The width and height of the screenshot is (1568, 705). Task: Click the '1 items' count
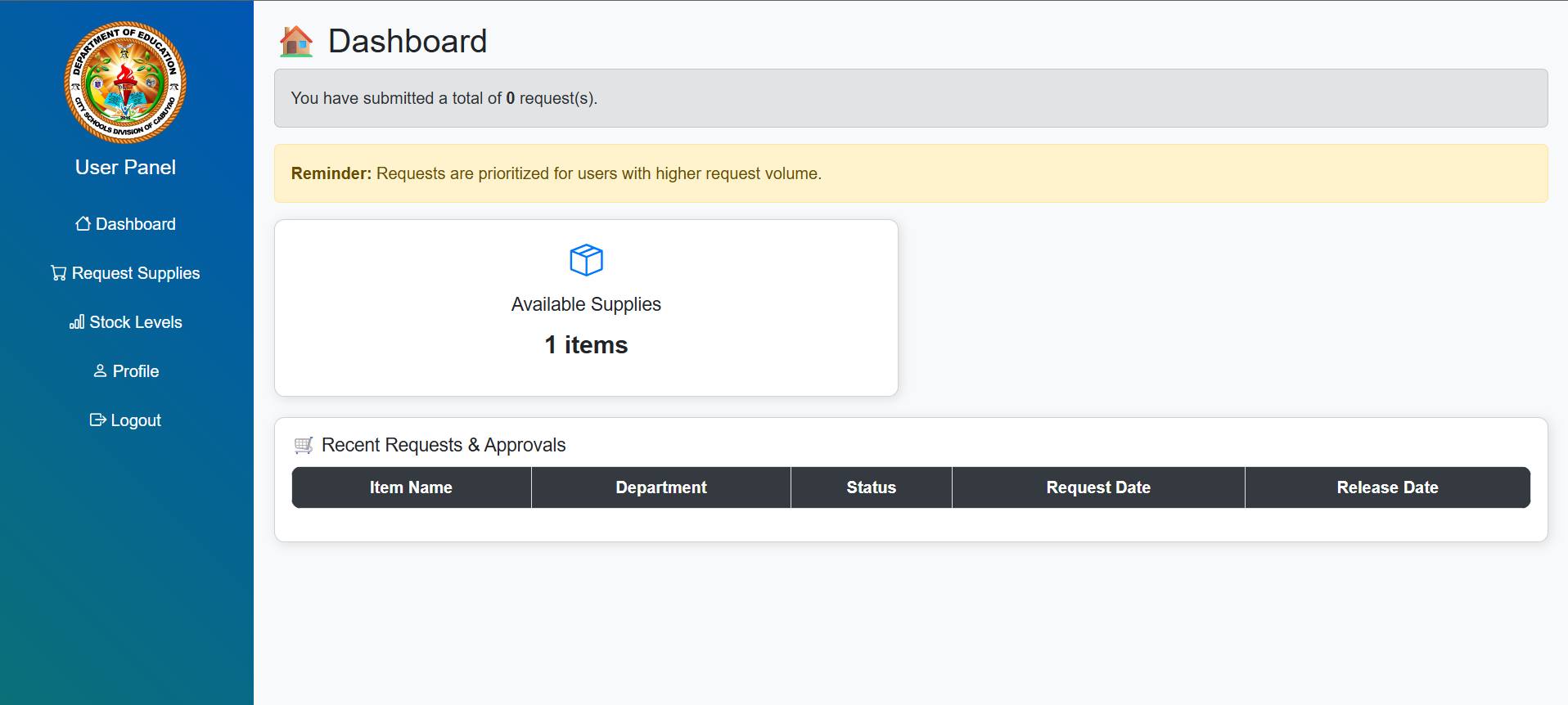click(x=586, y=345)
